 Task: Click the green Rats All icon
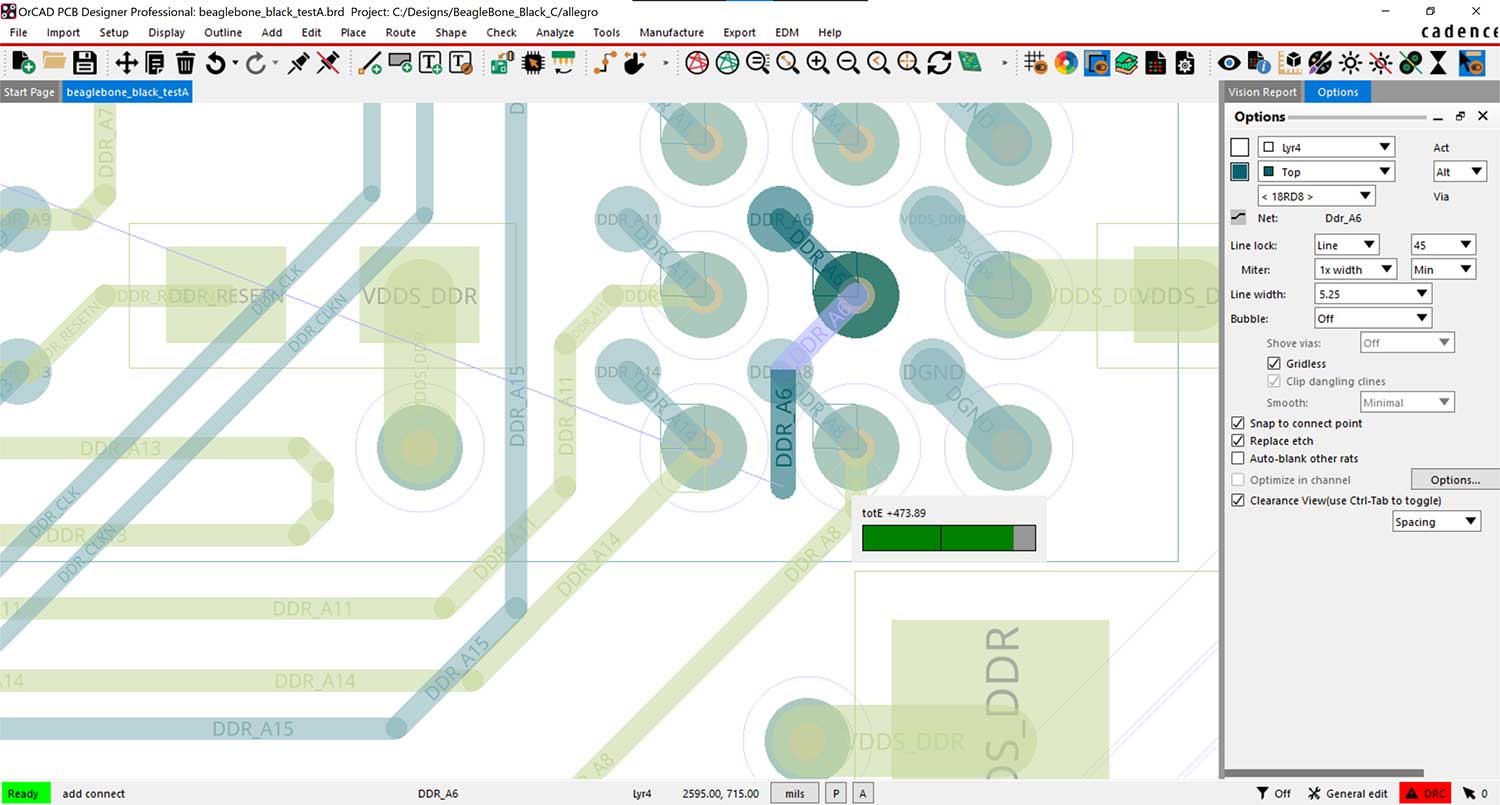click(x=727, y=63)
